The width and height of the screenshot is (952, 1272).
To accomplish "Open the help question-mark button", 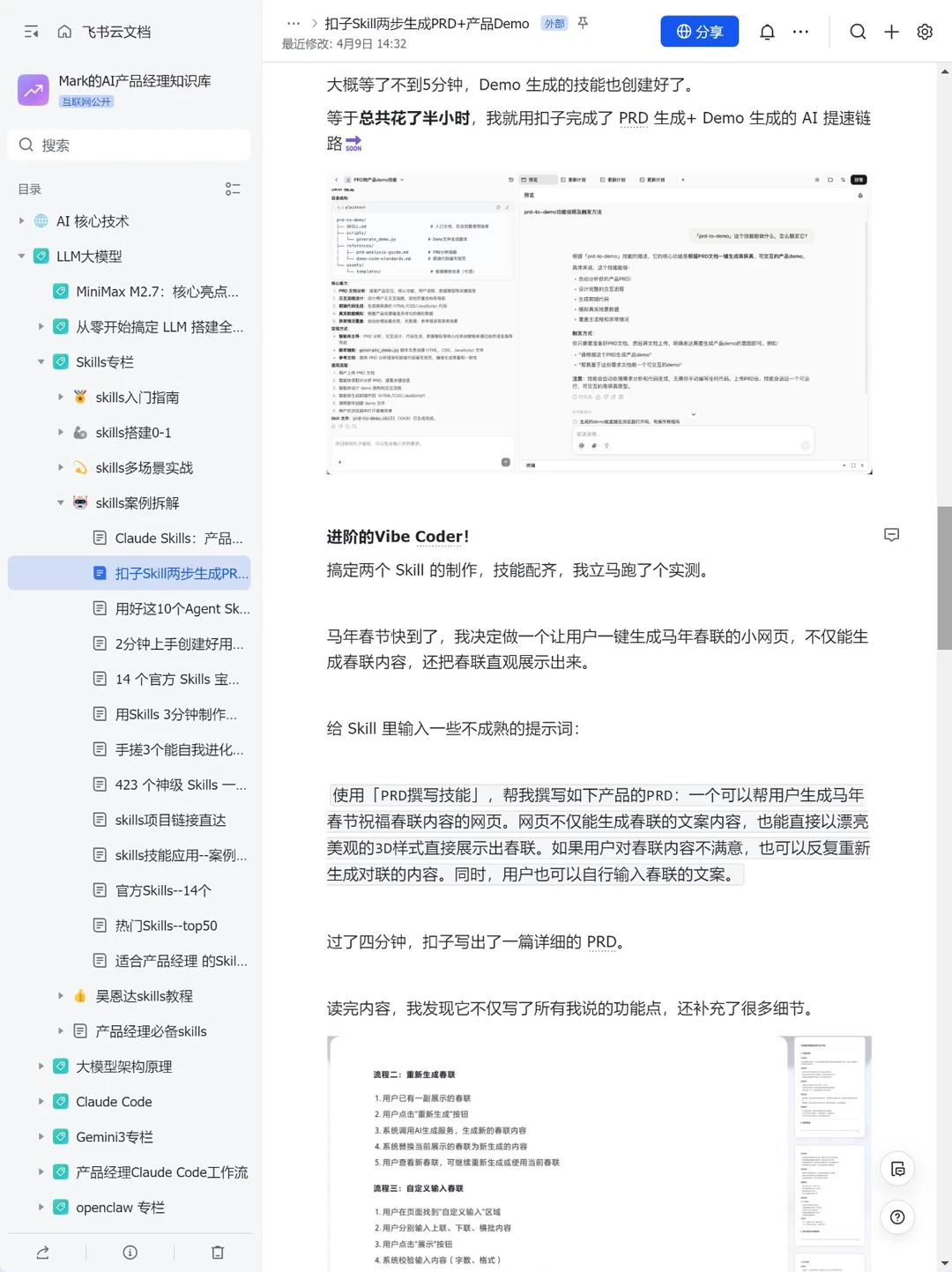I will point(897,1217).
